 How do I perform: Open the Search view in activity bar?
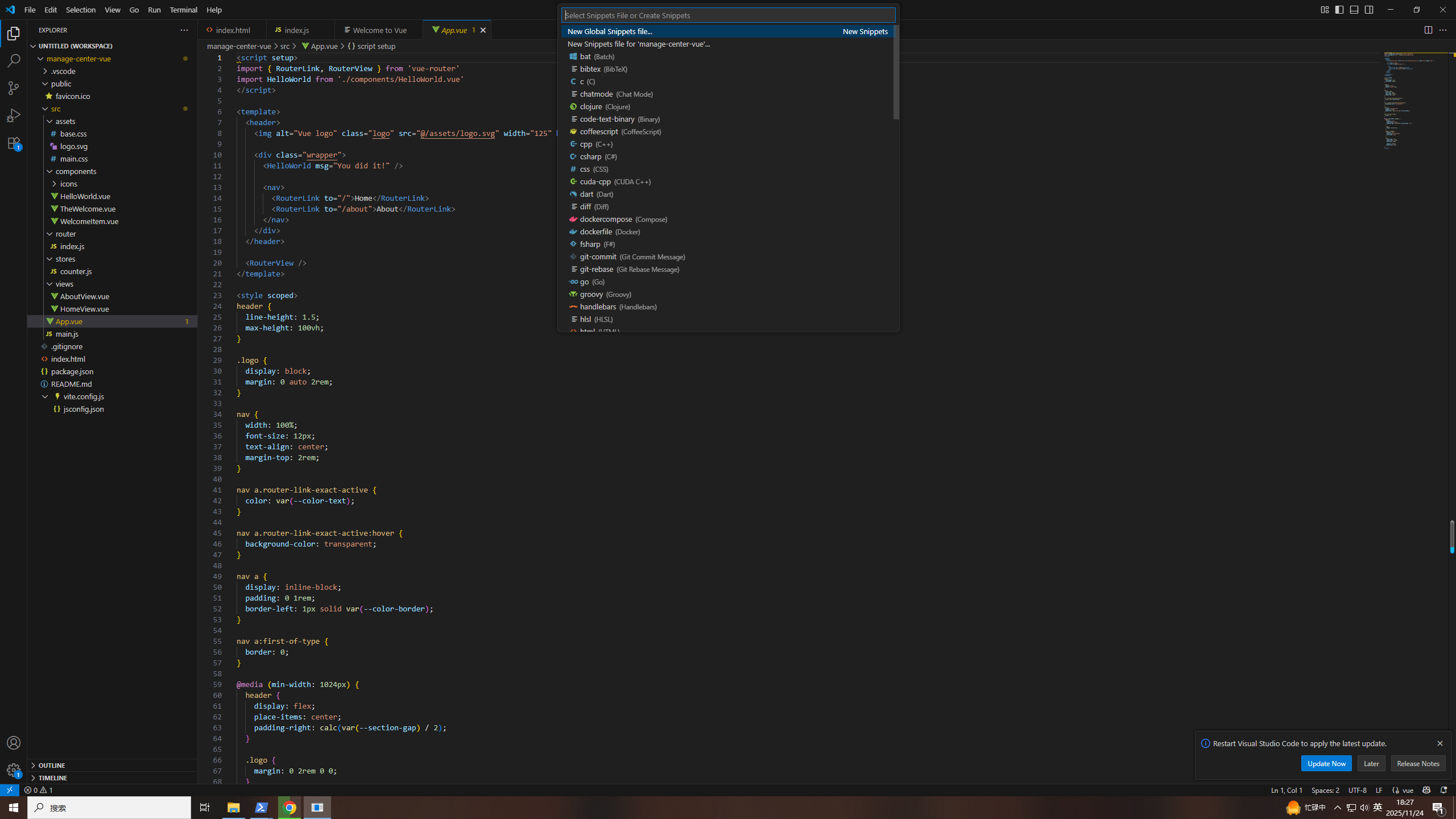click(14, 60)
